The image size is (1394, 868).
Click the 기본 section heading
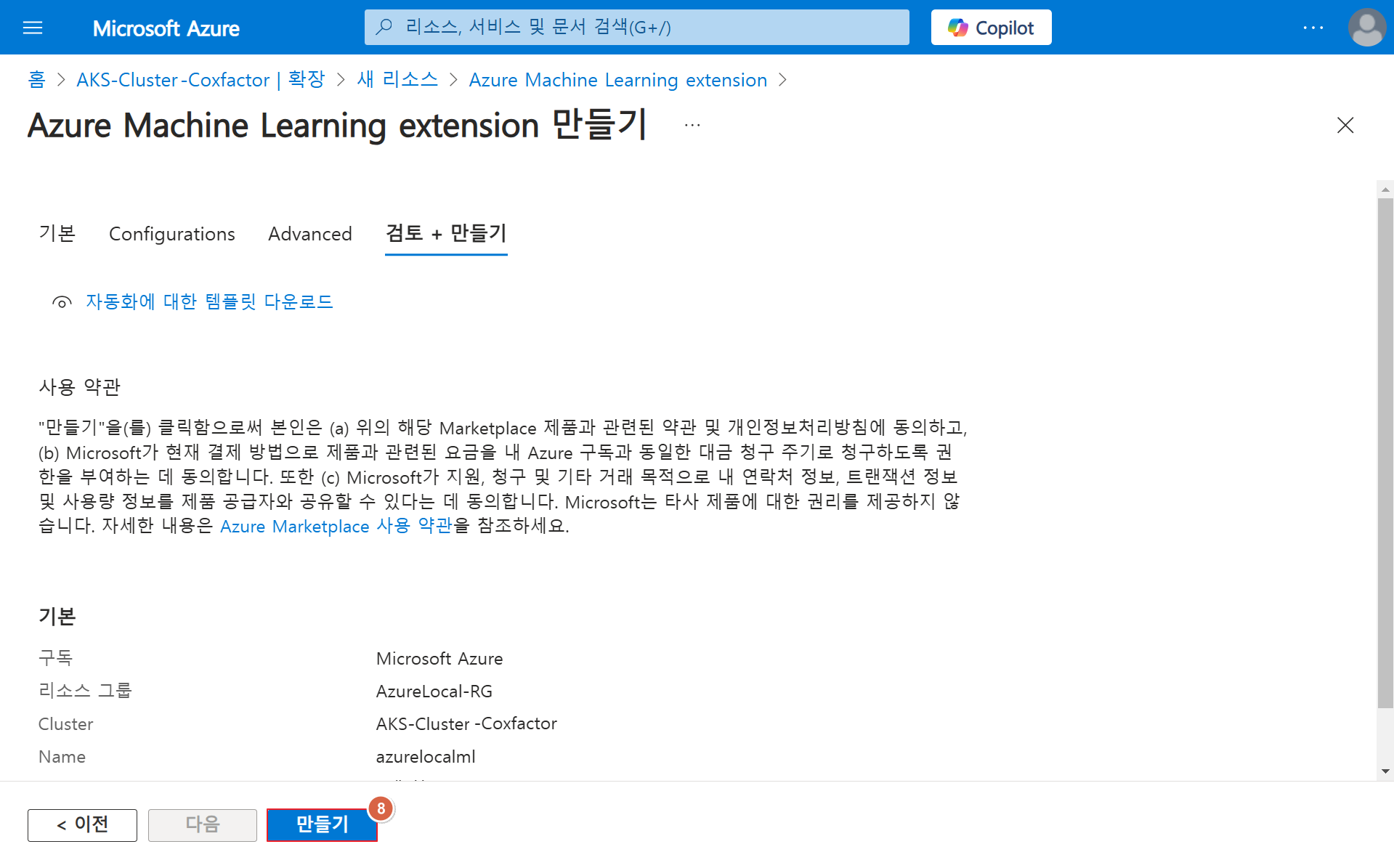click(57, 617)
